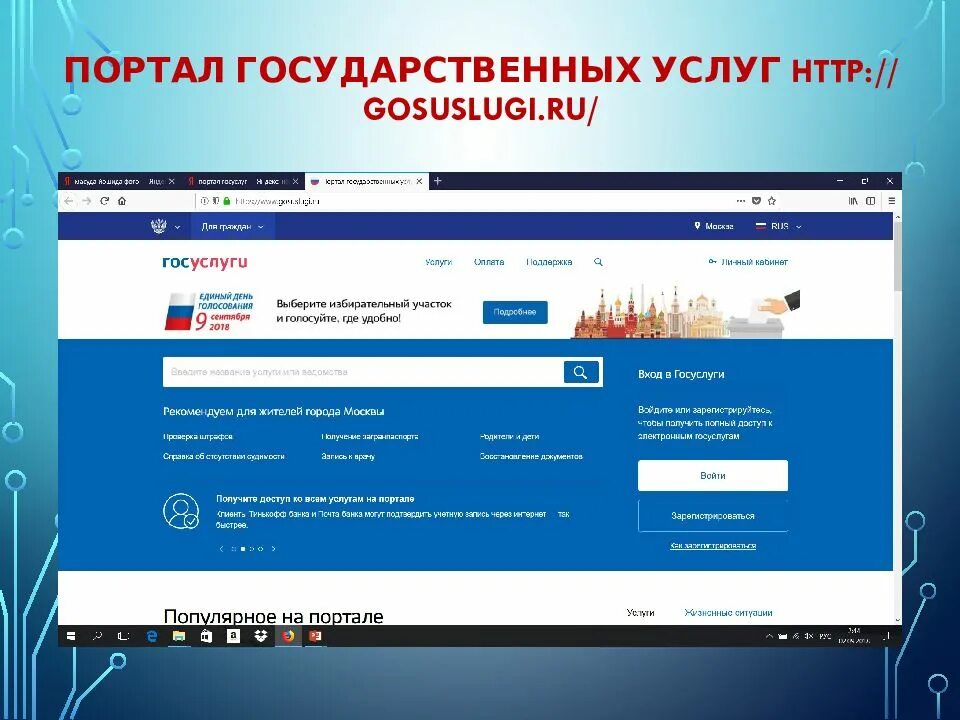Open Task View on the taskbar

point(123,636)
